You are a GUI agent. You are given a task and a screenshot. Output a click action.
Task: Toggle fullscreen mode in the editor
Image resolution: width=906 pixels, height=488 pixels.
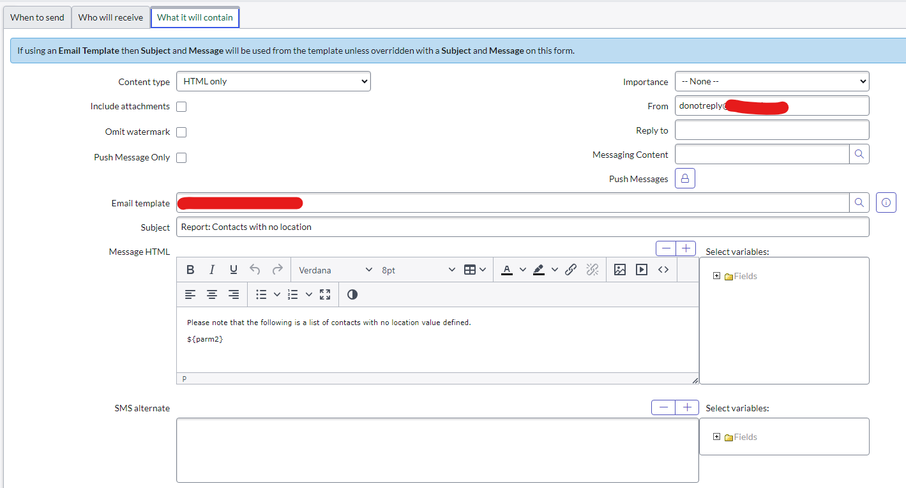point(325,294)
